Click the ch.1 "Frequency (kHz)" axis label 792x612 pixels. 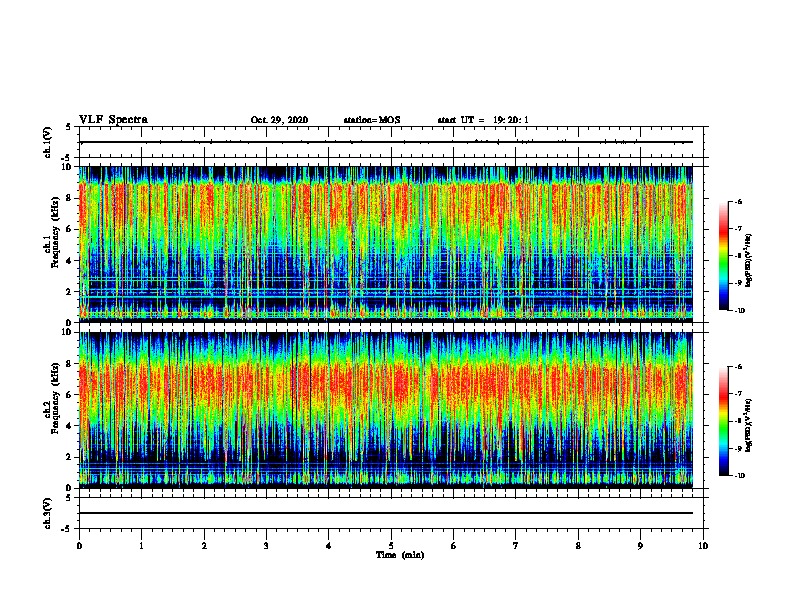(x=55, y=232)
